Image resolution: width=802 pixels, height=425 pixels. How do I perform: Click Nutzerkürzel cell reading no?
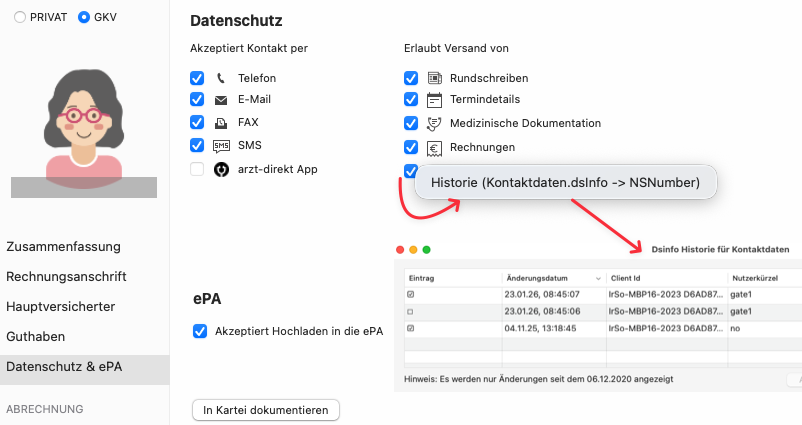coord(735,328)
